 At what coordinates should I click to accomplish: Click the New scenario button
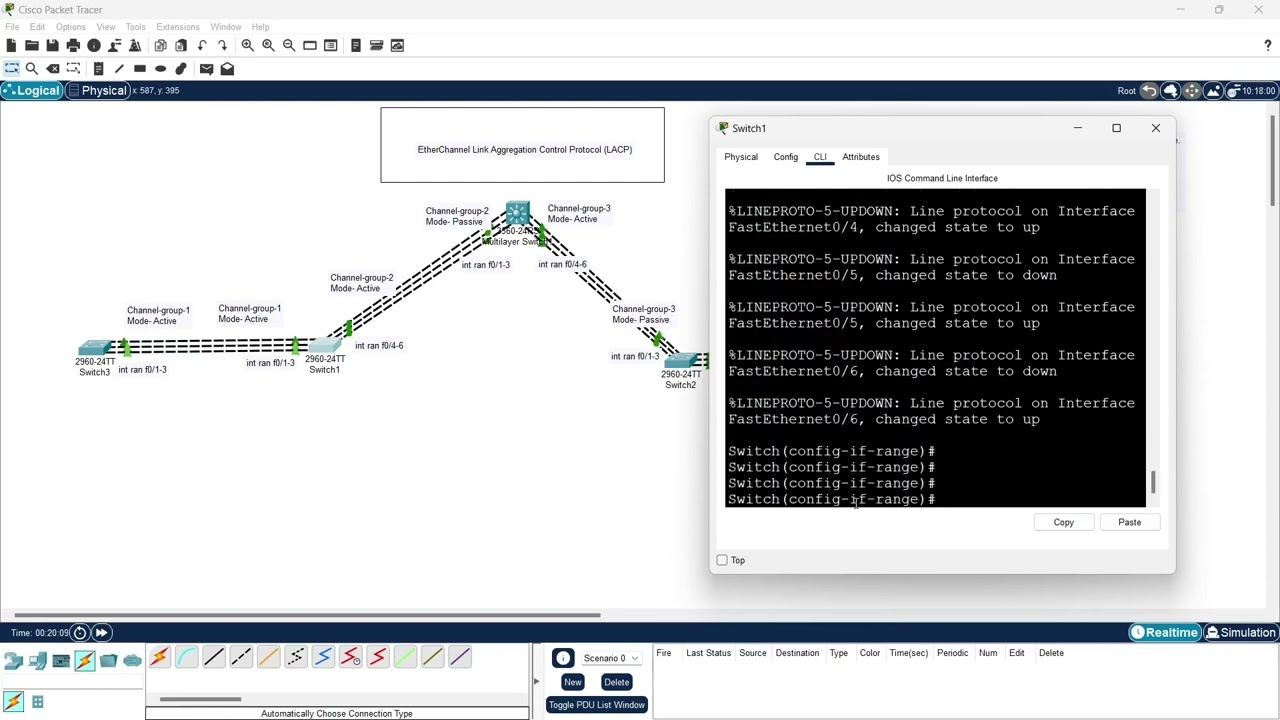(572, 682)
